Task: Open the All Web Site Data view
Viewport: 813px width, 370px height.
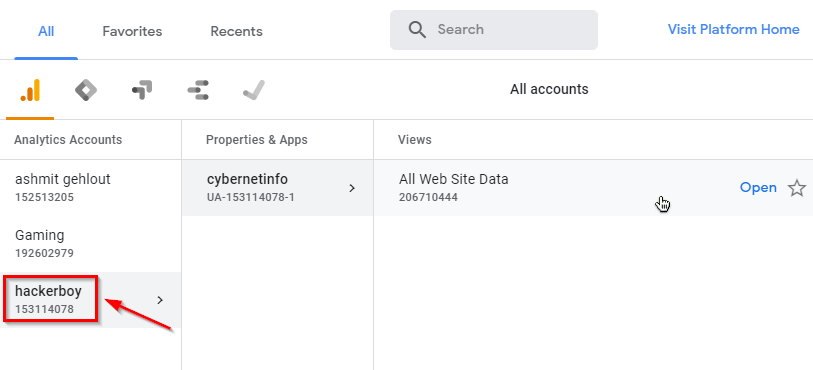Action: click(x=758, y=188)
